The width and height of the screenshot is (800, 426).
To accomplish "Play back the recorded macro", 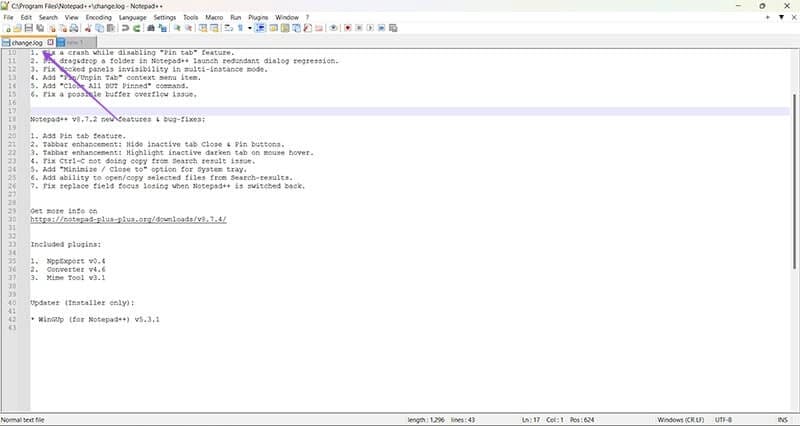I will pyautogui.click(x=370, y=28).
